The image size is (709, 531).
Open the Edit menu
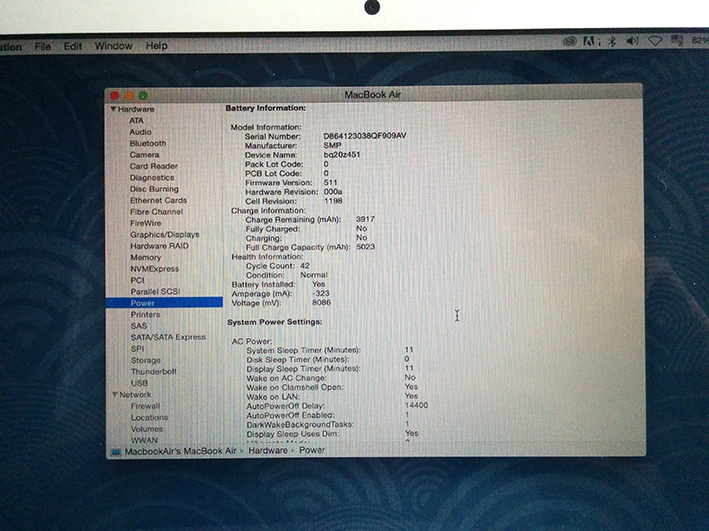(73, 46)
